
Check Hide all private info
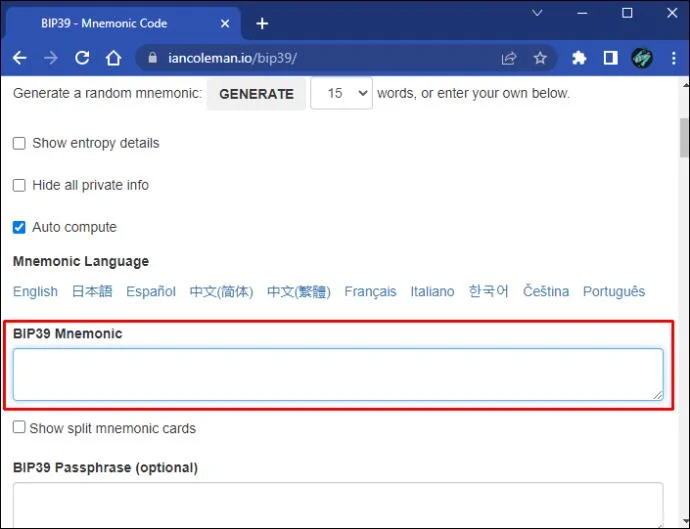19,185
